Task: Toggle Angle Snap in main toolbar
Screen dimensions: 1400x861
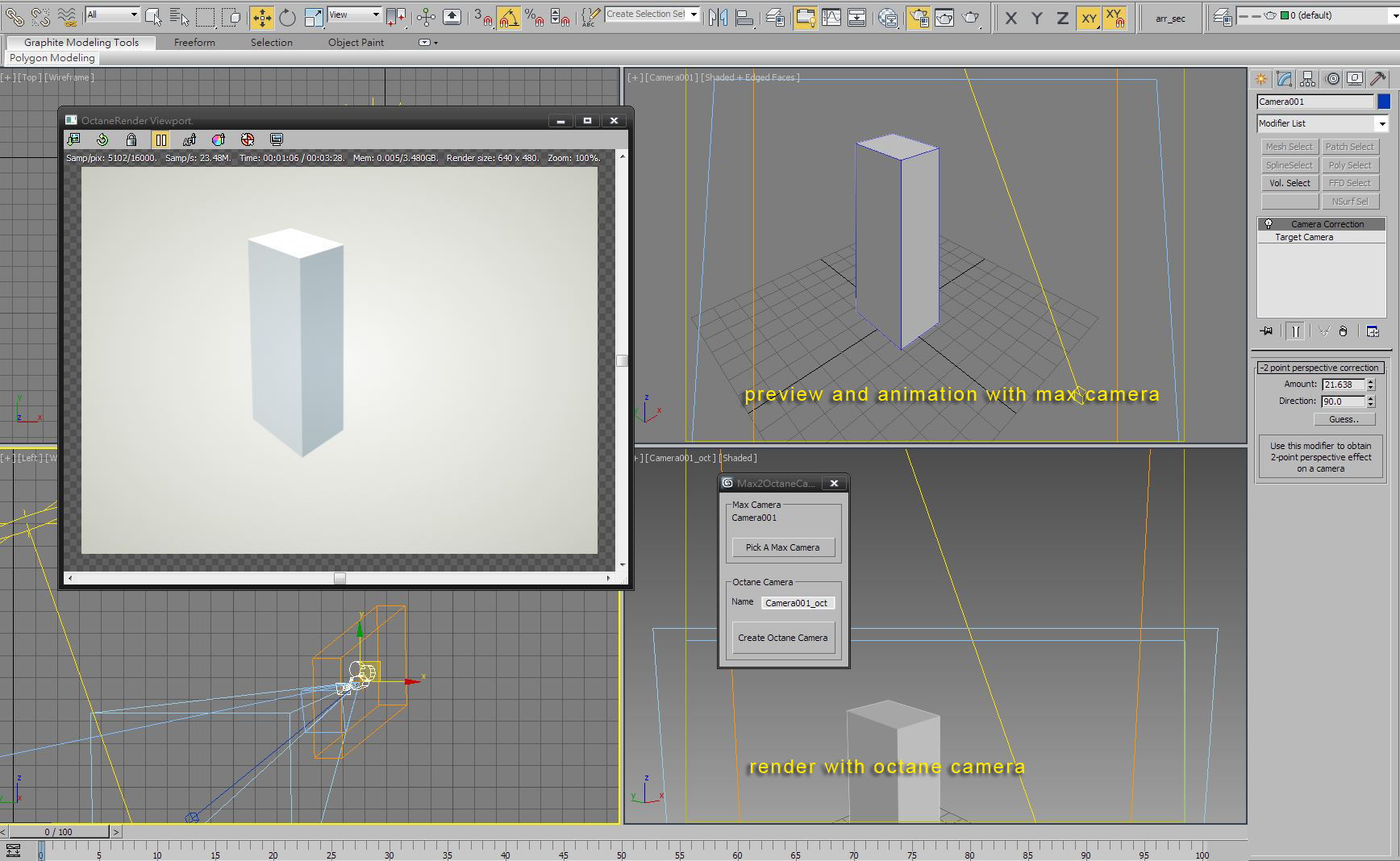Action: 508,17
